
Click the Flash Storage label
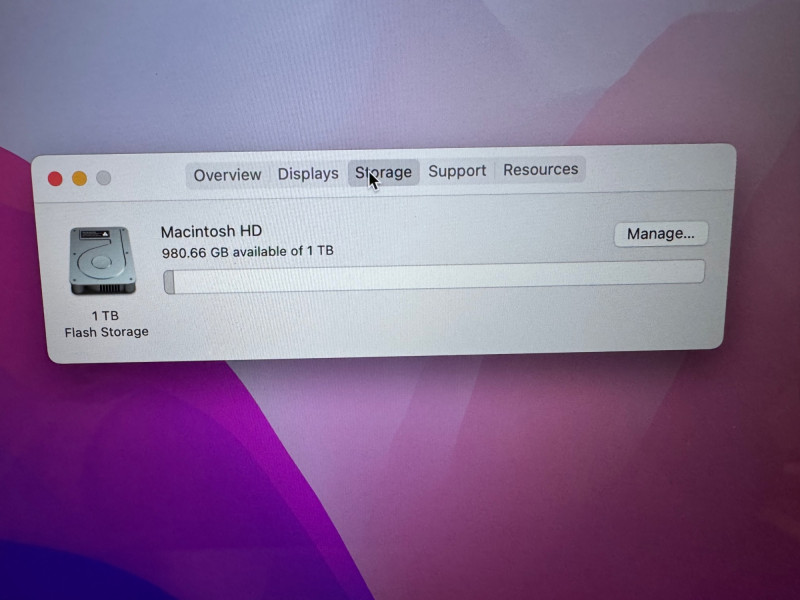(106, 332)
